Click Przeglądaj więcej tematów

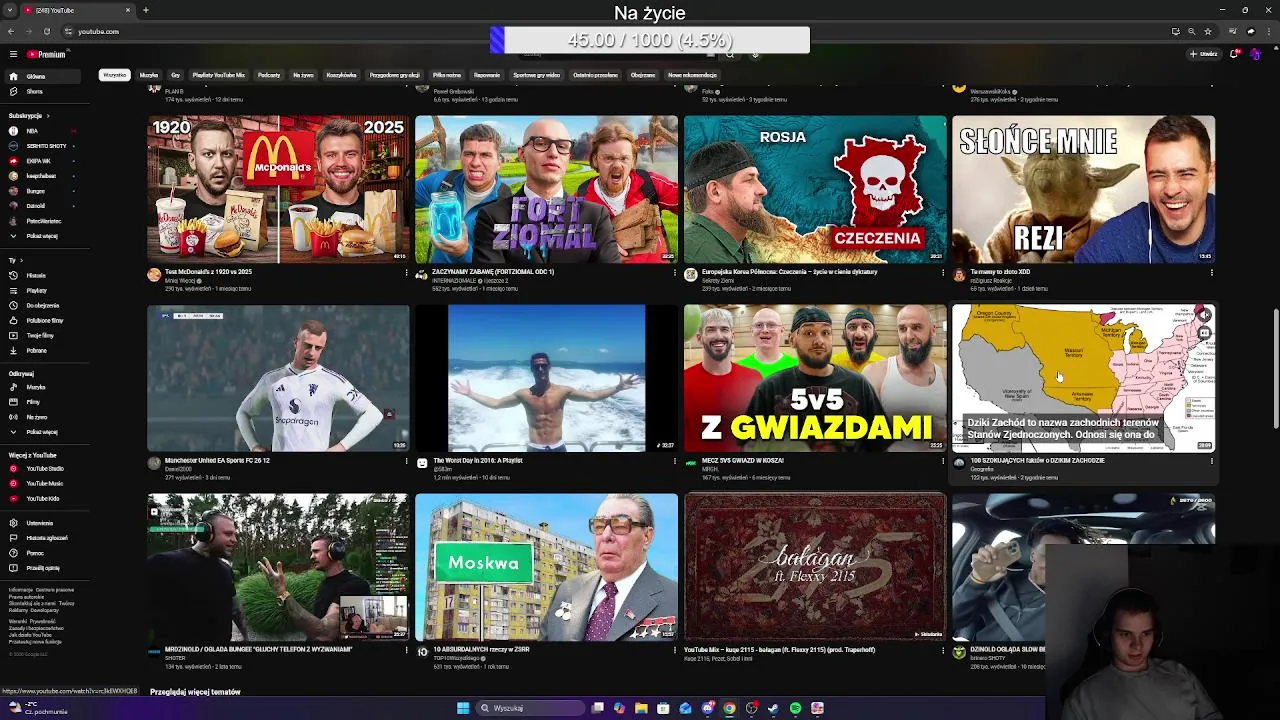(195, 692)
